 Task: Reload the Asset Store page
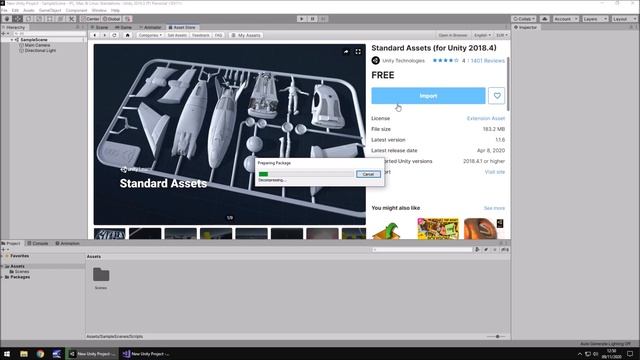[x=114, y=36]
